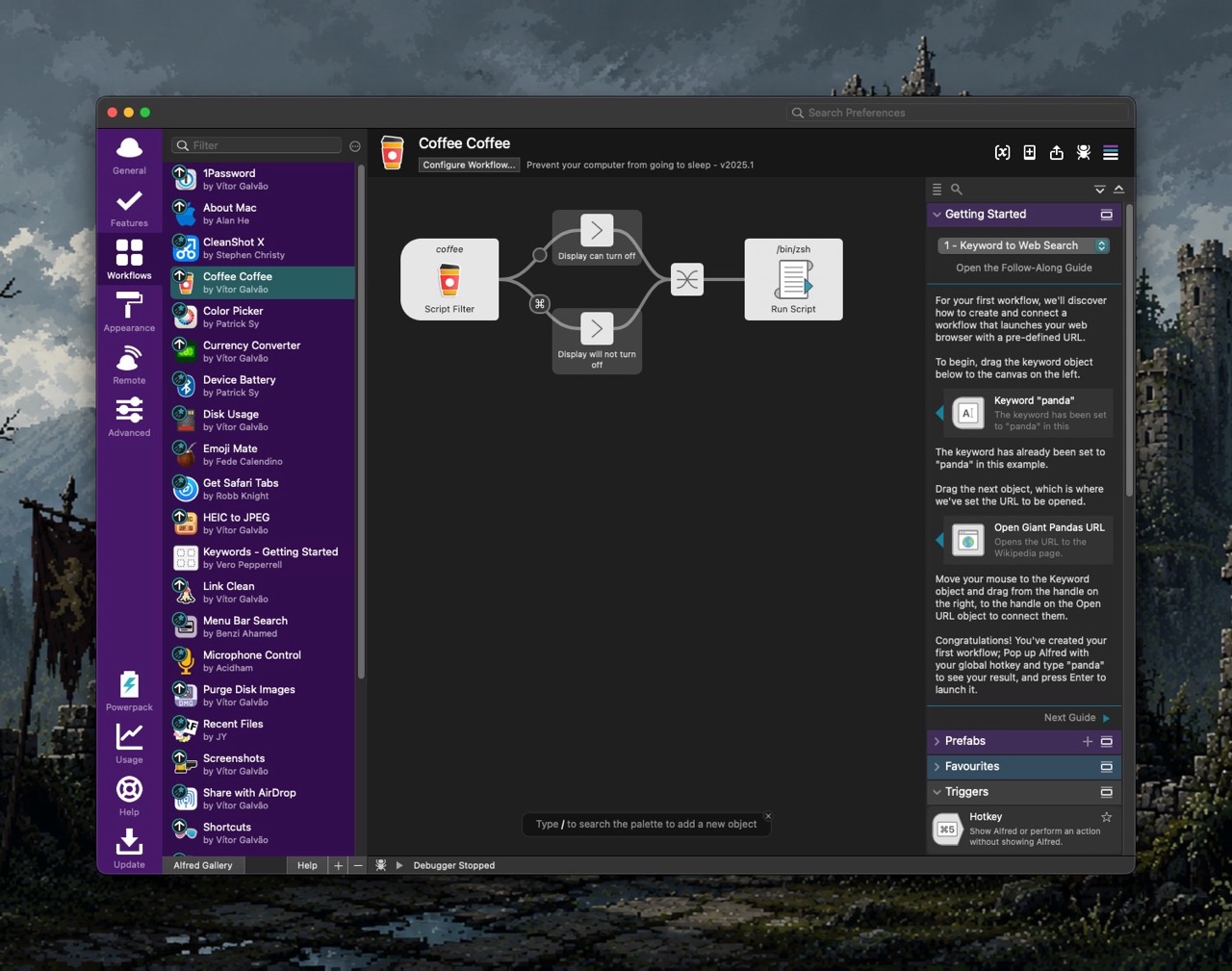Click the export/share workflow icon
The width and height of the screenshot is (1232, 971).
click(1056, 152)
